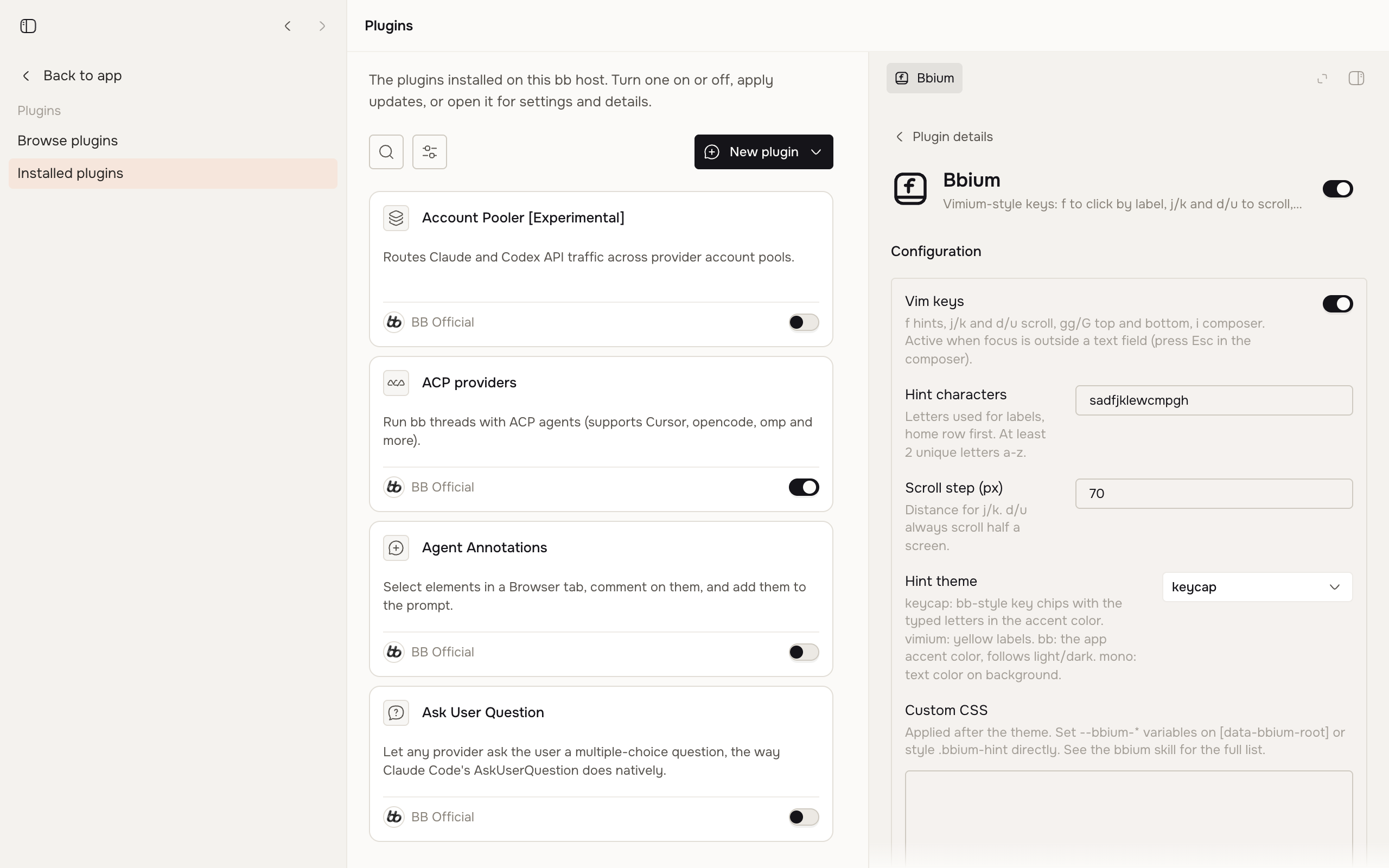The image size is (1389, 868).
Task: Return via Back to app
Action: pos(72,76)
